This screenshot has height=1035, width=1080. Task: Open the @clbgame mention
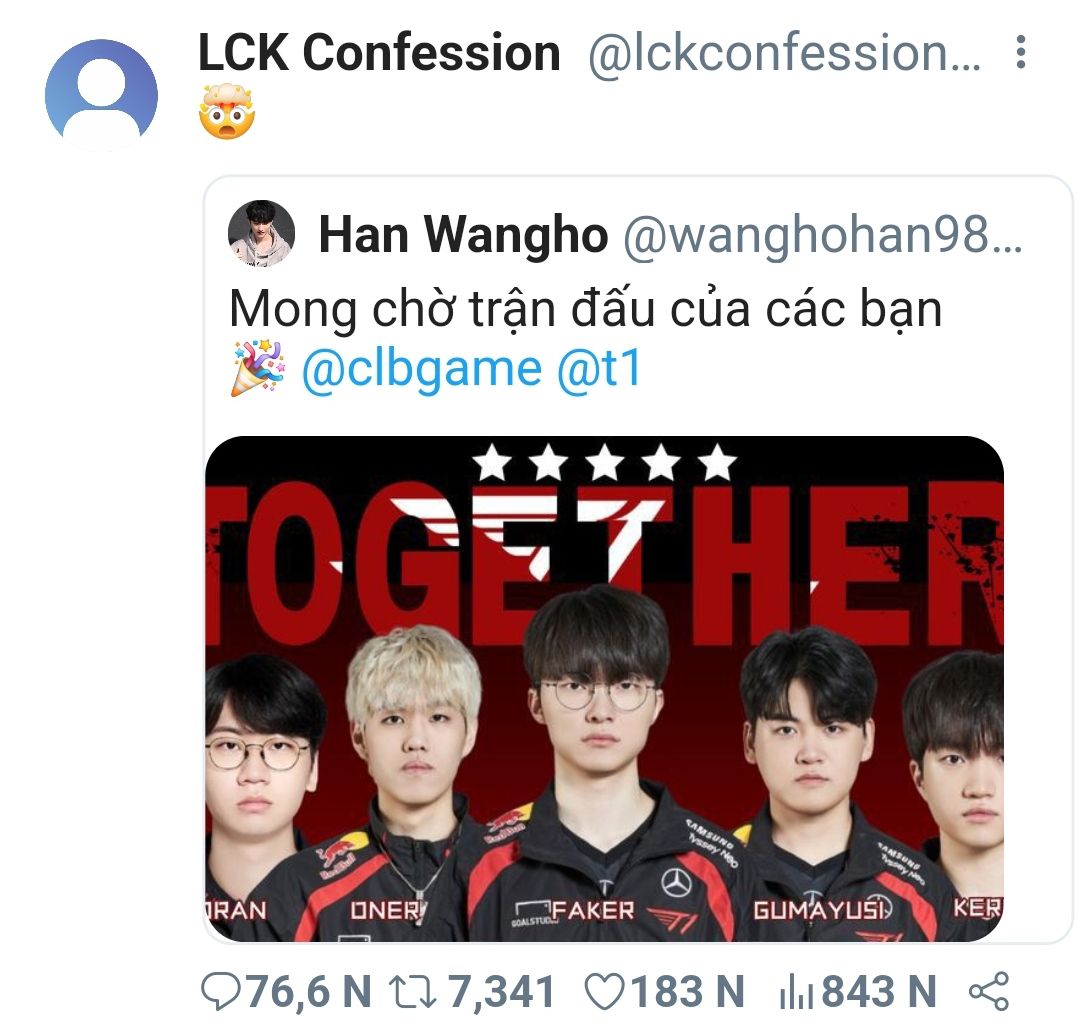pos(422,370)
